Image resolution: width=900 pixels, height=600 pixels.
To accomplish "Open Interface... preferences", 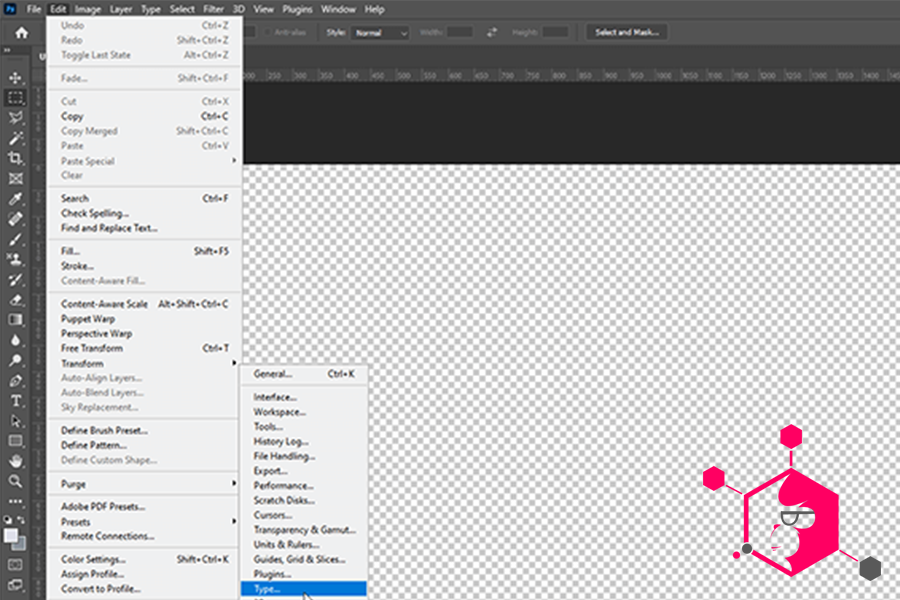I will (x=304, y=397).
